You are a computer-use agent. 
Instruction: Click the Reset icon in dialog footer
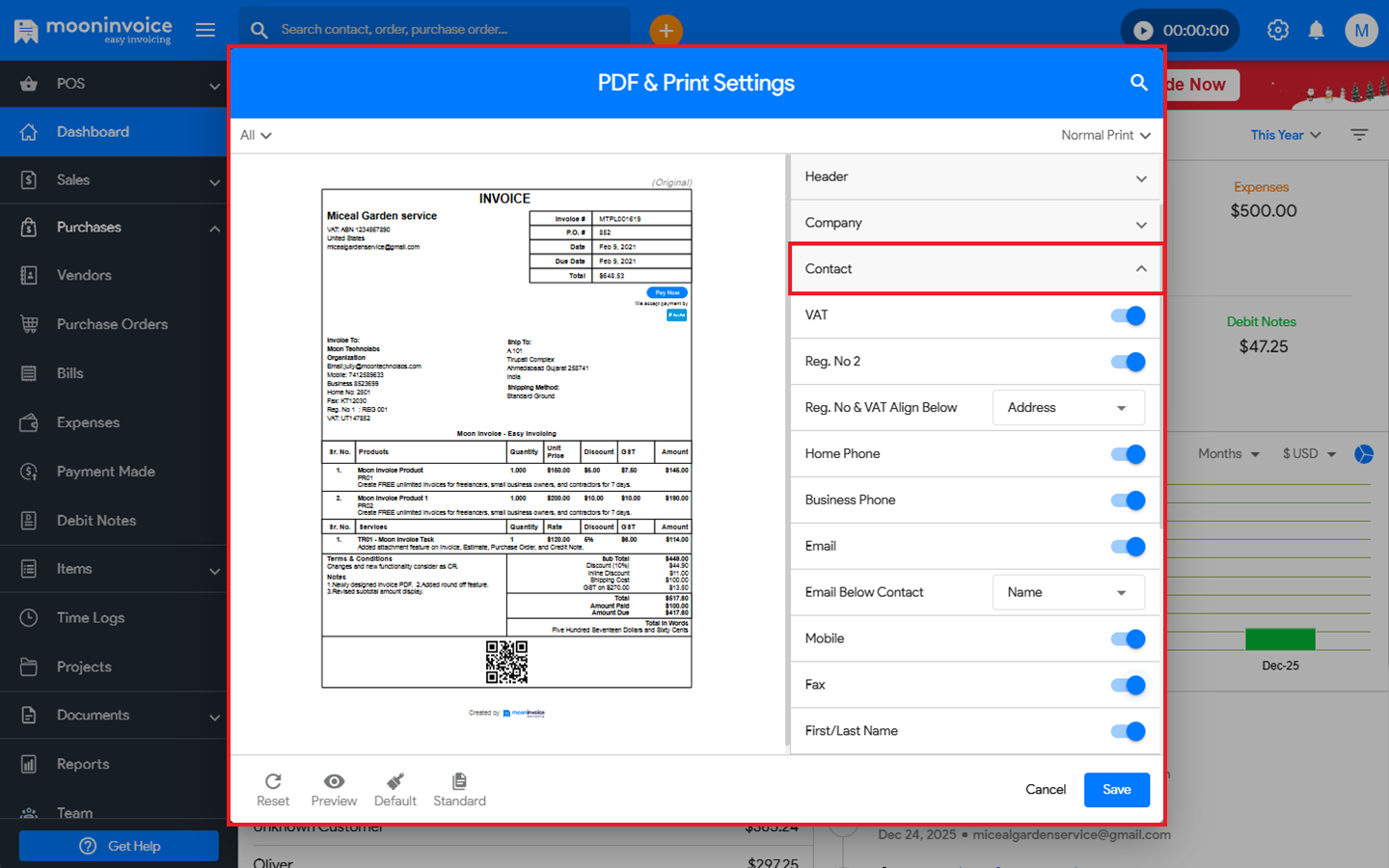pos(273,781)
